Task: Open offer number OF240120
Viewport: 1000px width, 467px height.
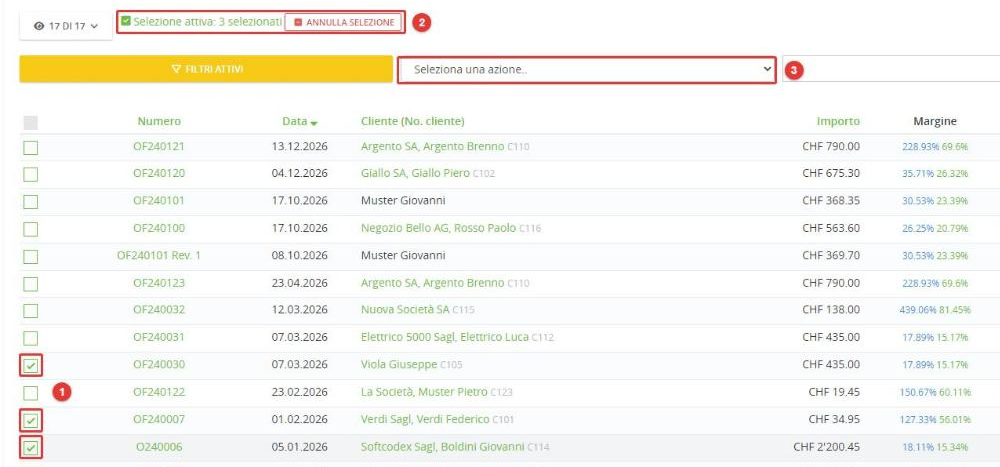Action: click(159, 173)
